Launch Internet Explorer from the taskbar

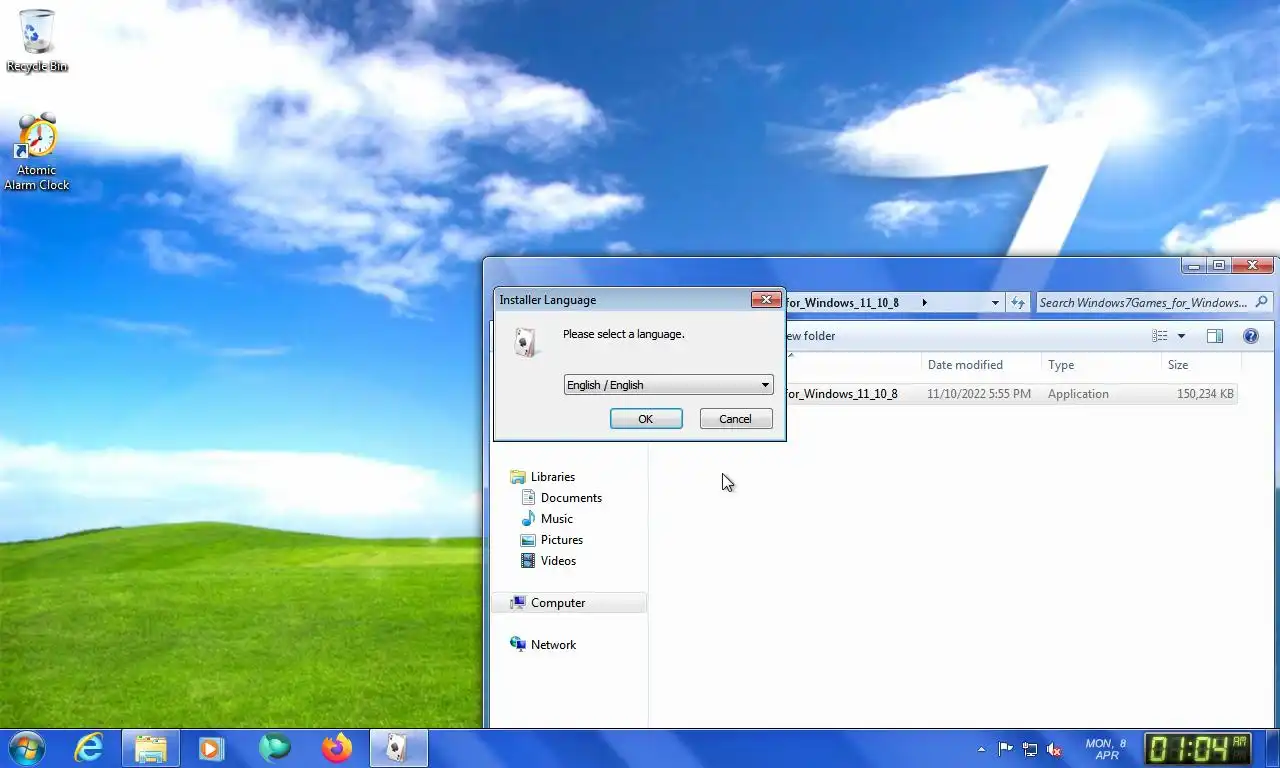[x=90, y=748]
